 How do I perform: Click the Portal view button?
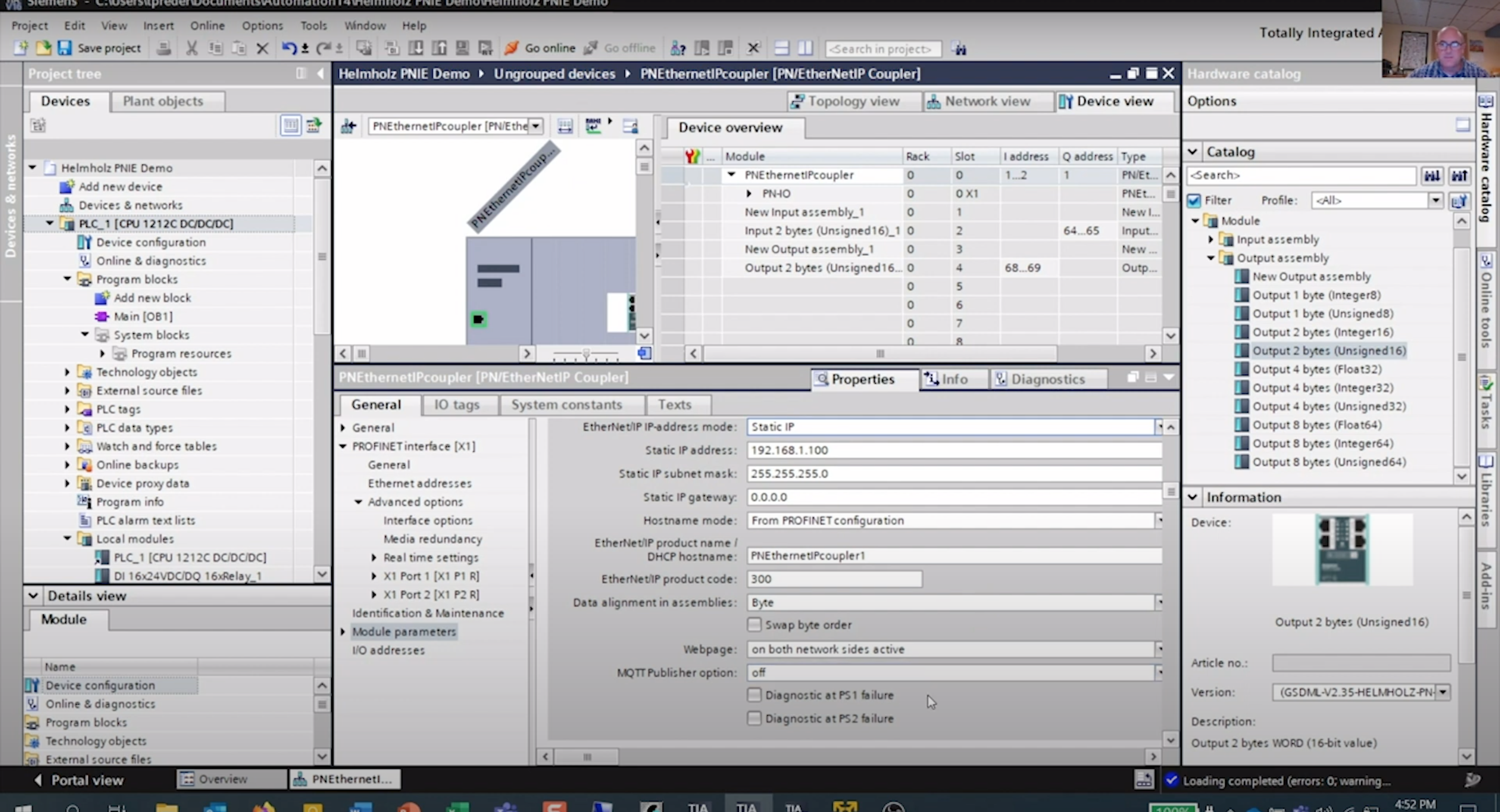pyautogui.click(x=79, y=780)
